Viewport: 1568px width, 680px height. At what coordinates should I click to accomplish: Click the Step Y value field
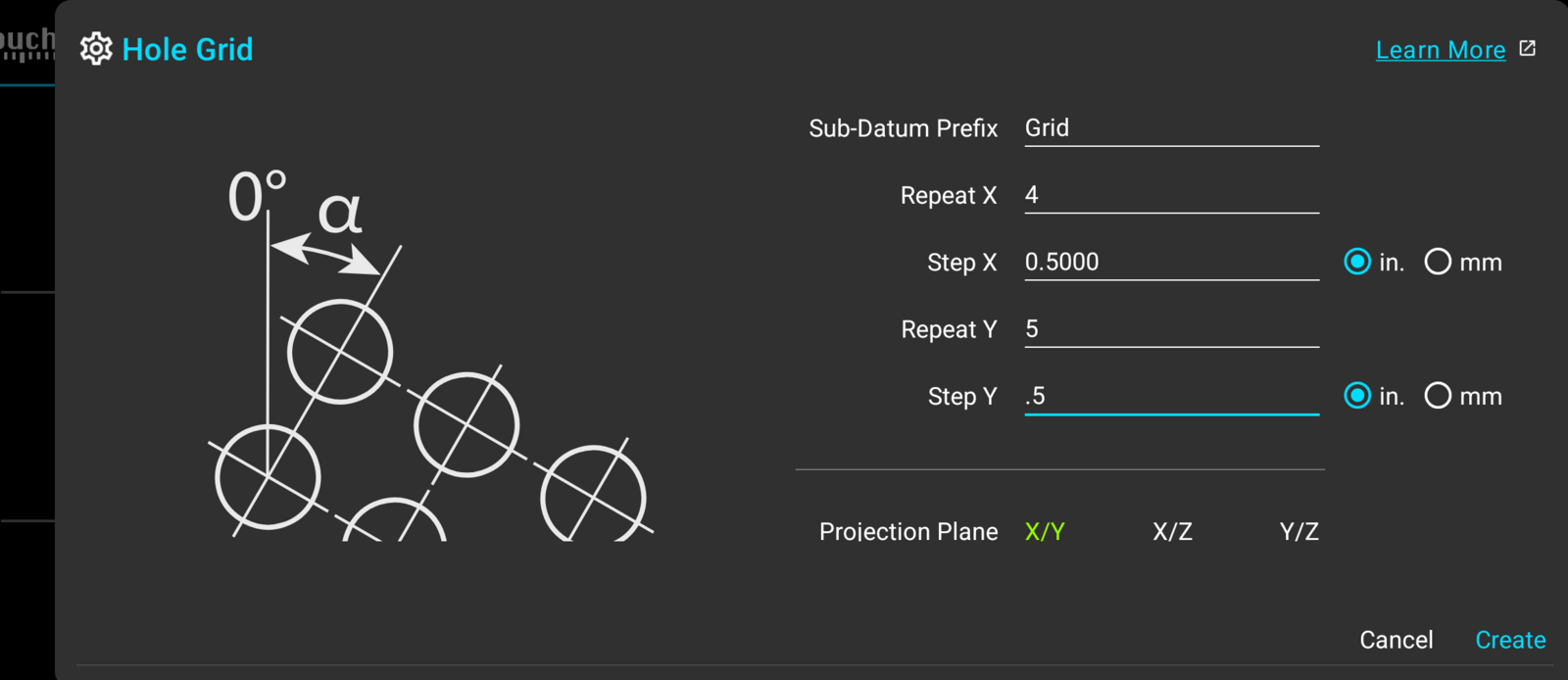pyautogui.click(x=1172, y=396)
